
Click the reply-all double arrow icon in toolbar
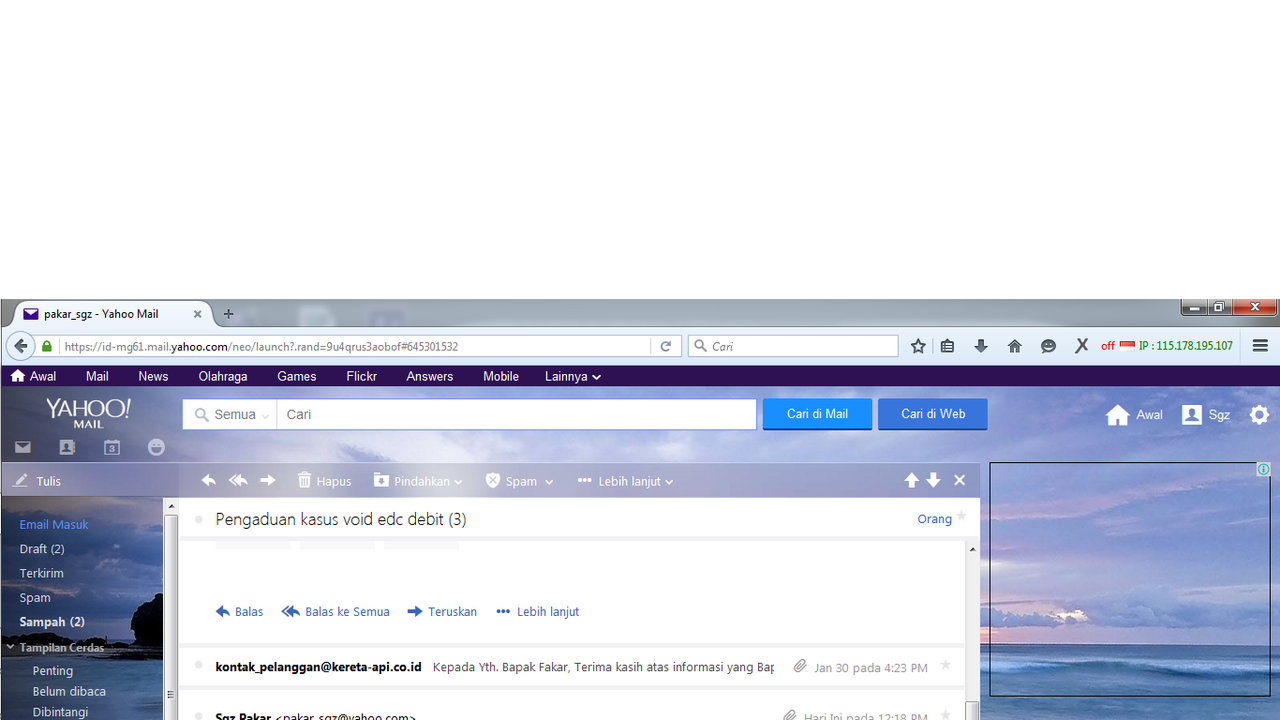click(238, 481)
